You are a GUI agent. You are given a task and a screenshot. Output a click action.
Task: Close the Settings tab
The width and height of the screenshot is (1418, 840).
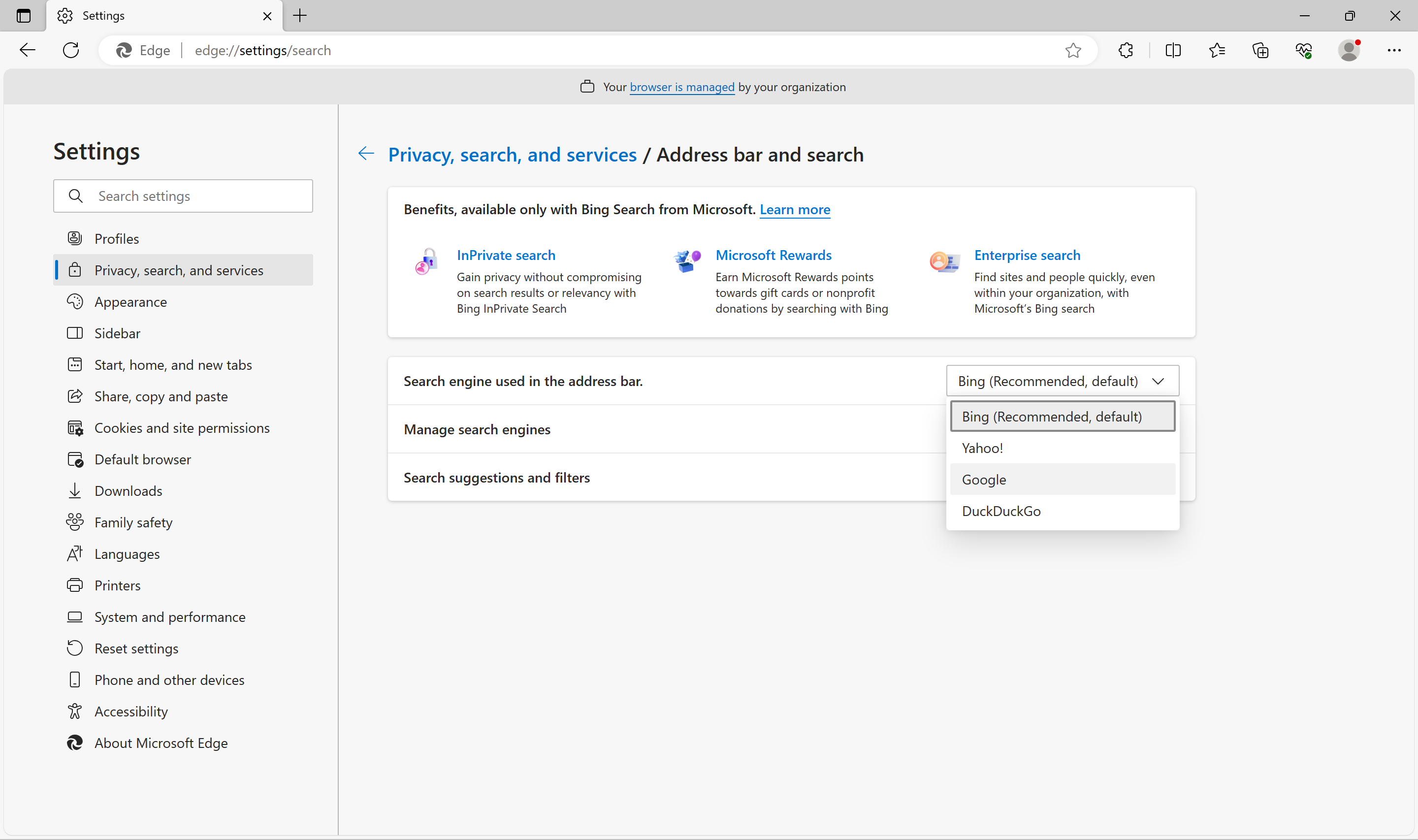[x=267, y=16]
